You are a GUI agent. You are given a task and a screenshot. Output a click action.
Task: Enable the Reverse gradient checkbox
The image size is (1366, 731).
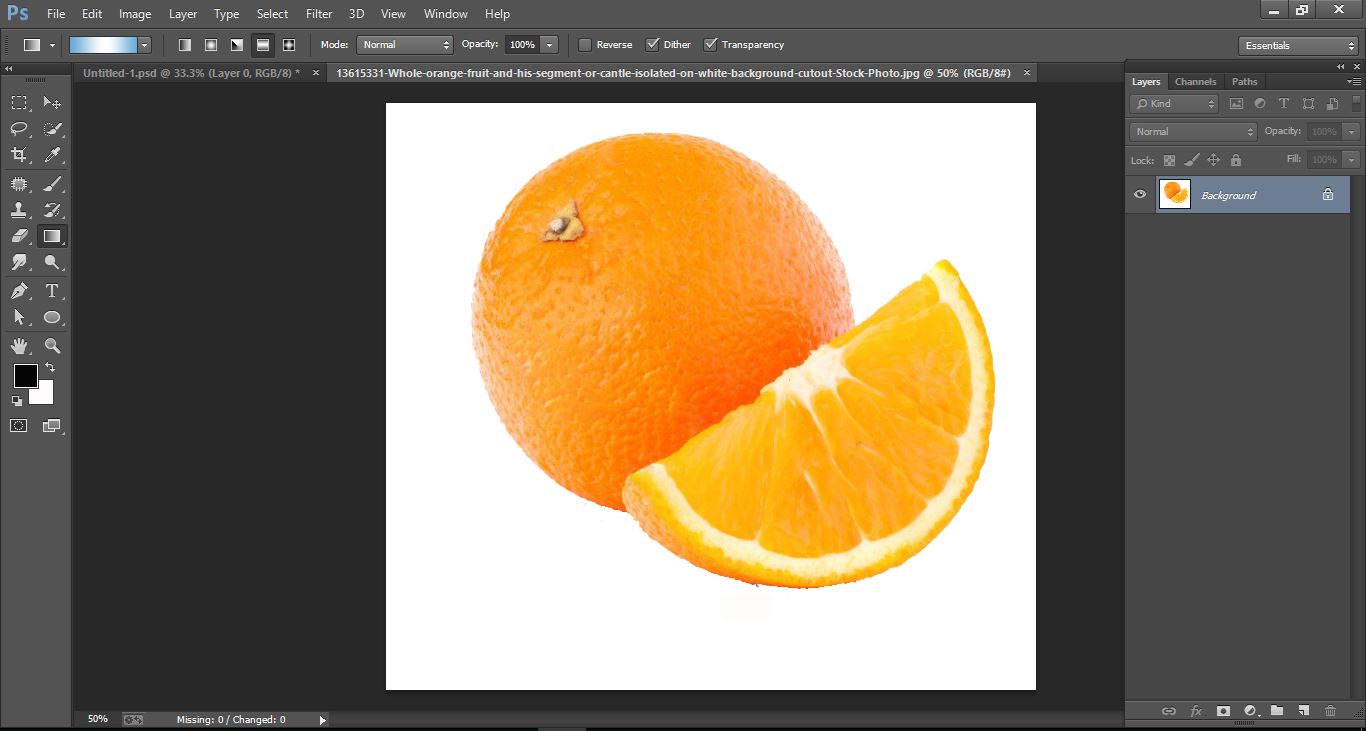coord(586,44)
